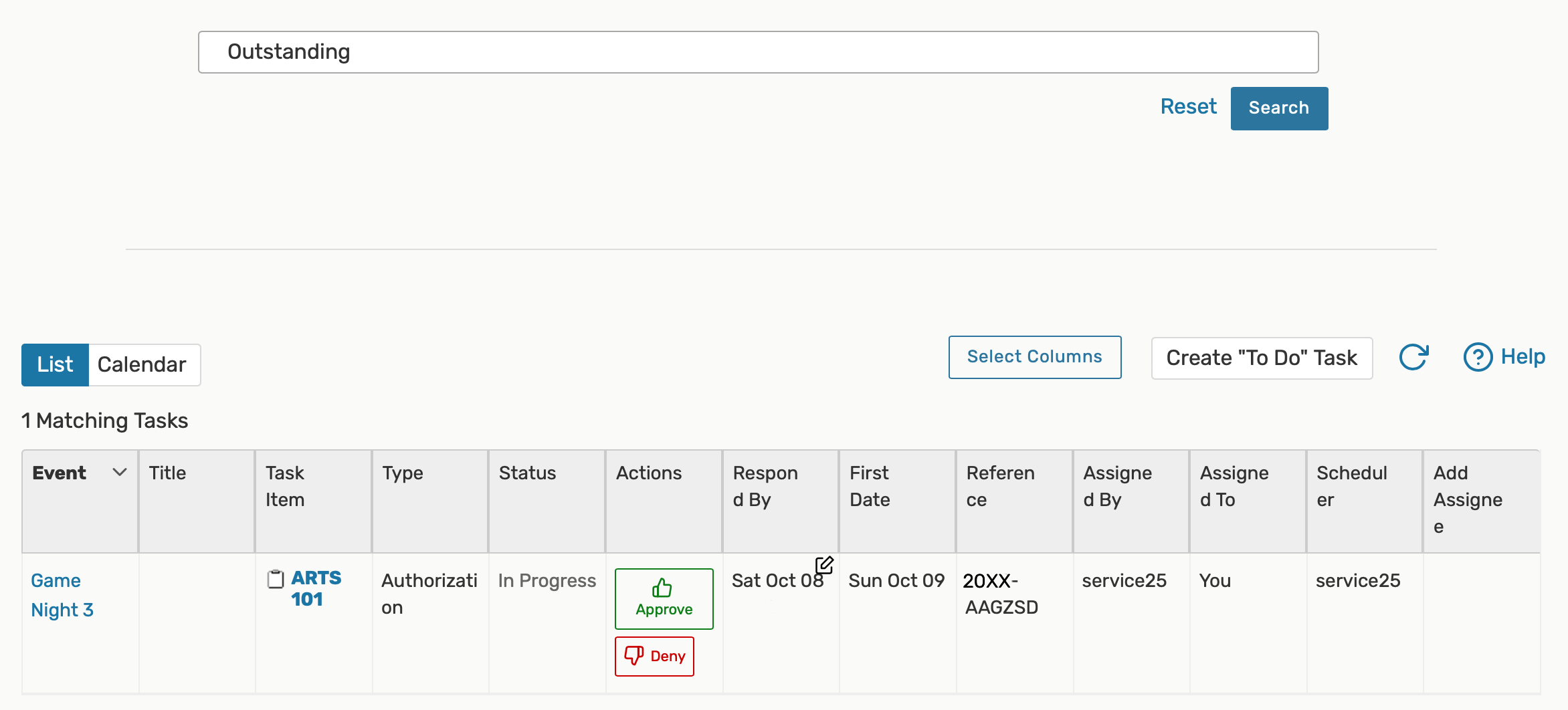
Task: Switch to the List view
Action: click(x=55, y=364)
